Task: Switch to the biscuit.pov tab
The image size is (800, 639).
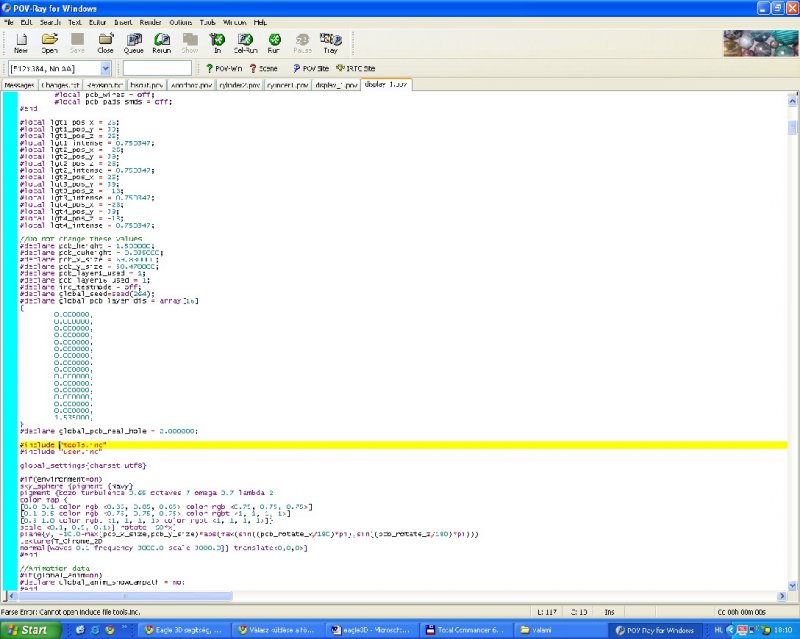Action: pos(146,85)
